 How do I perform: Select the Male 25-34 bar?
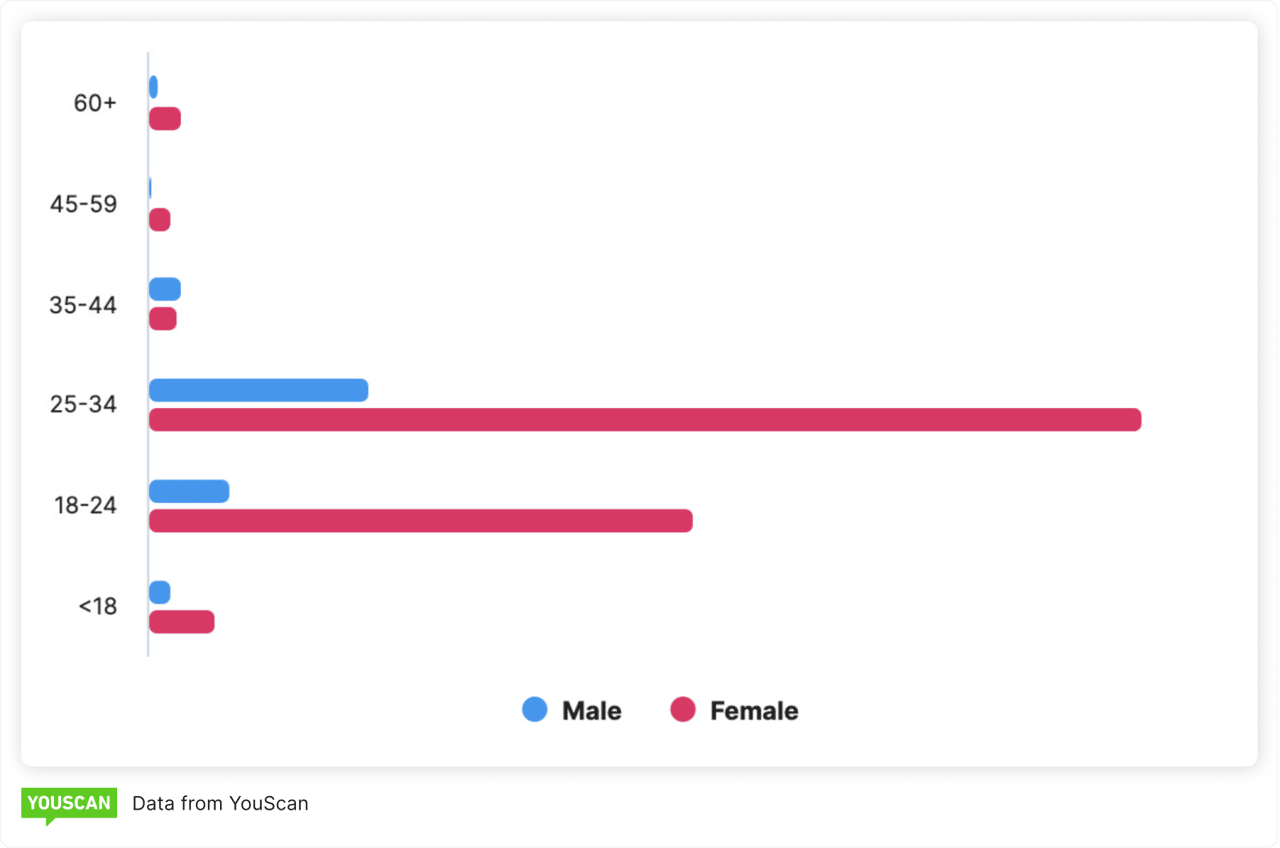258,390
